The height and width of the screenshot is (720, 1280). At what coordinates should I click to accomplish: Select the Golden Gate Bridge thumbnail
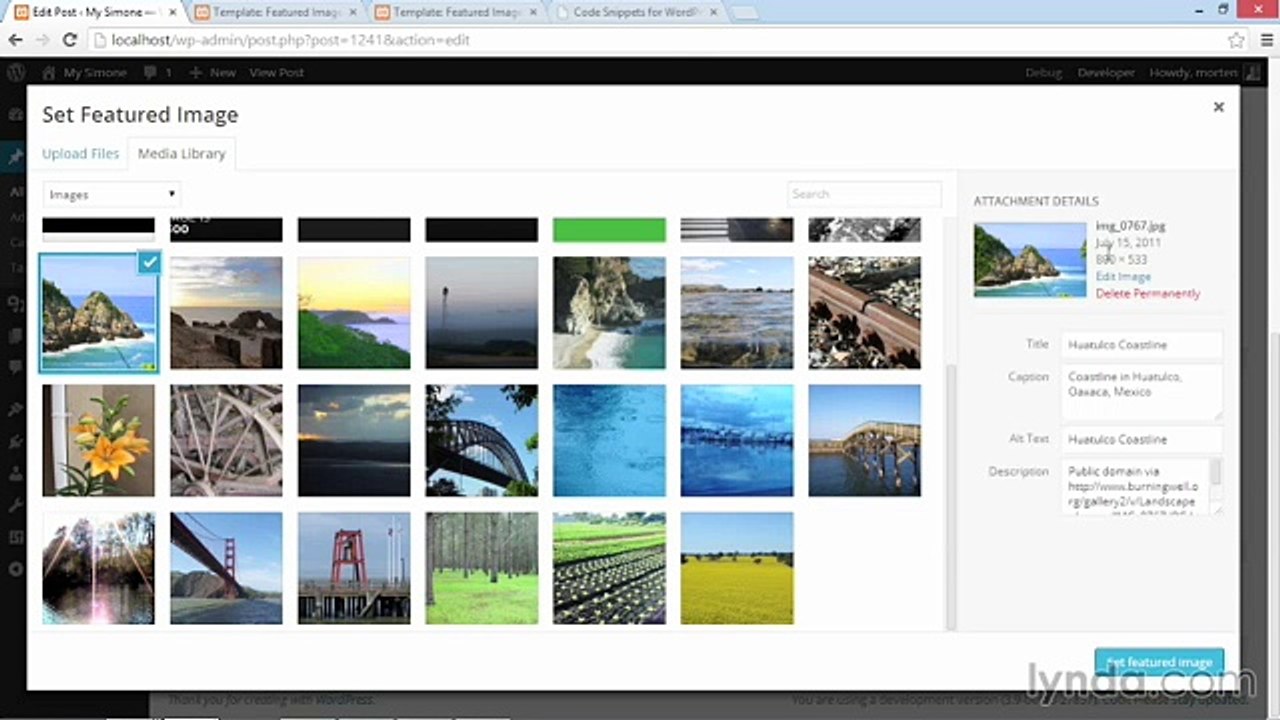[x=226, y=569]
